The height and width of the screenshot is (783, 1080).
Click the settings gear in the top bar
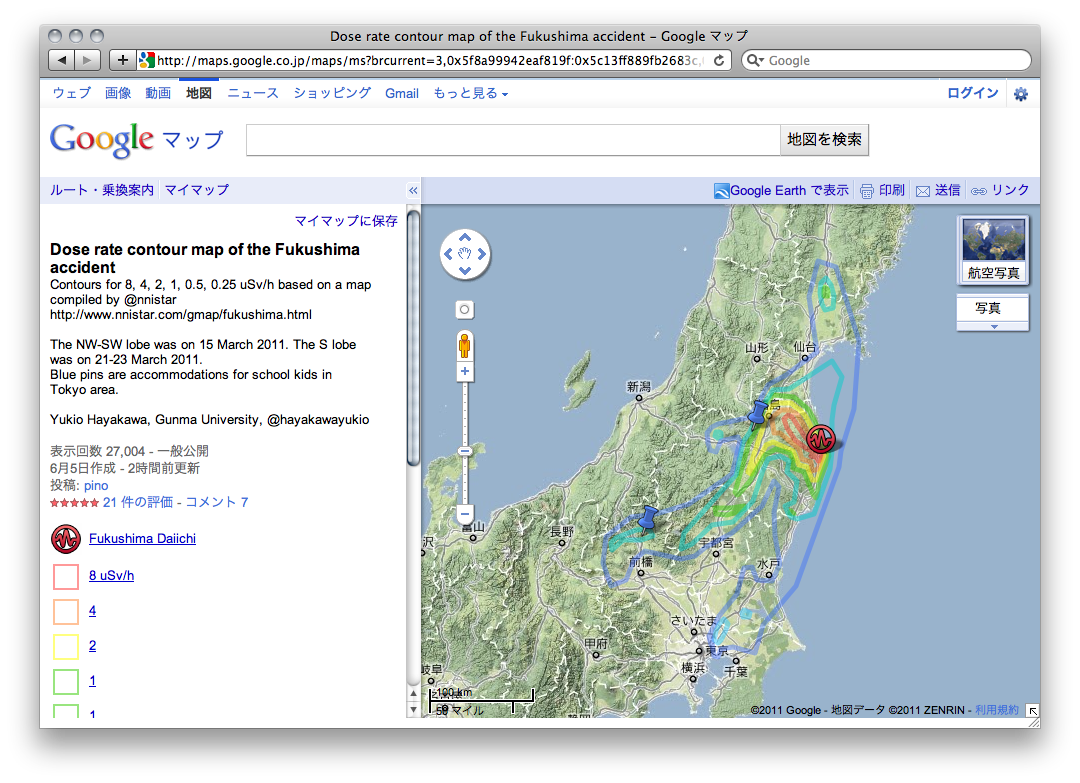click(x=1020, y=92)
